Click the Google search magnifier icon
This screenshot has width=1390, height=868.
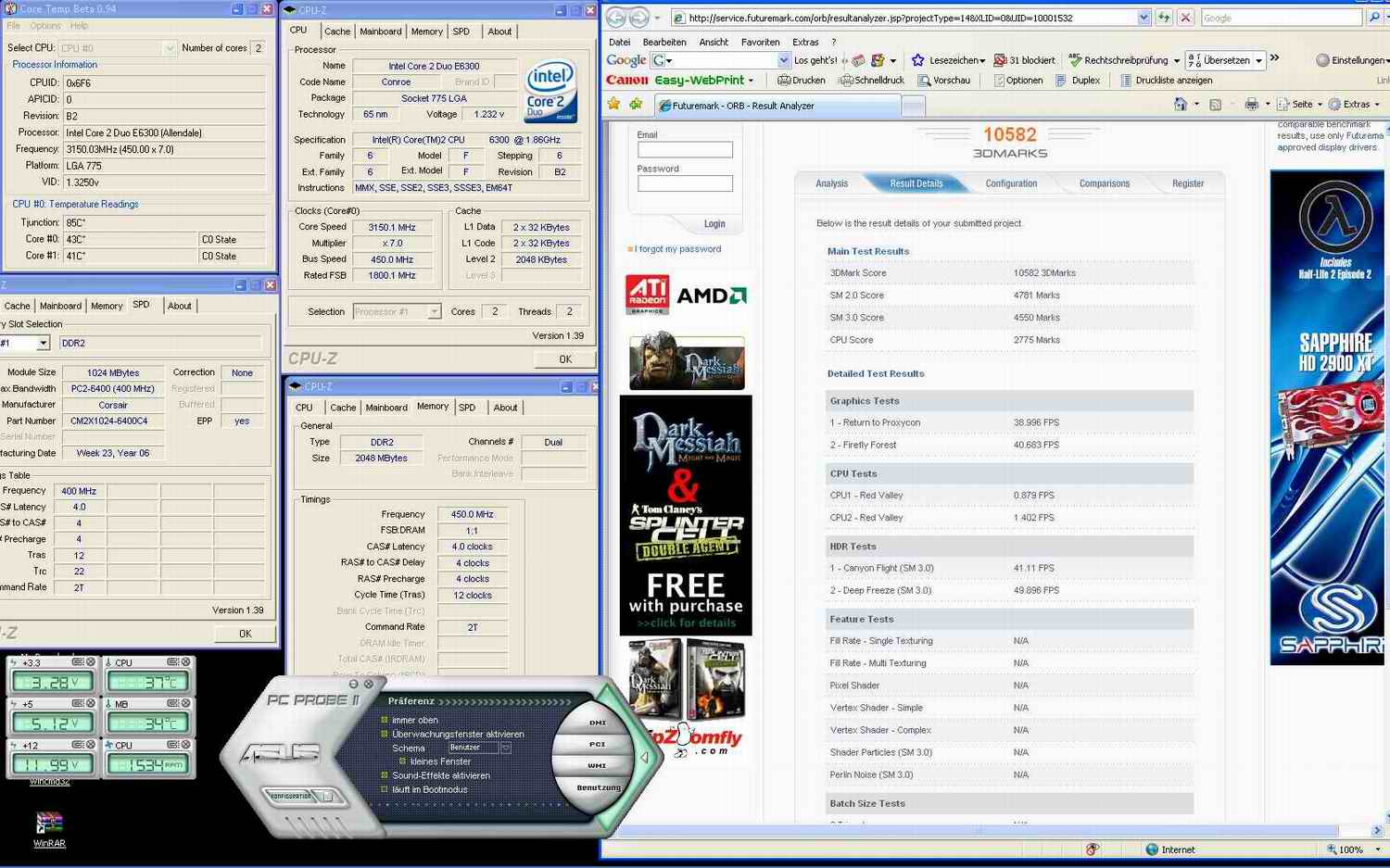click(1373, 18)
